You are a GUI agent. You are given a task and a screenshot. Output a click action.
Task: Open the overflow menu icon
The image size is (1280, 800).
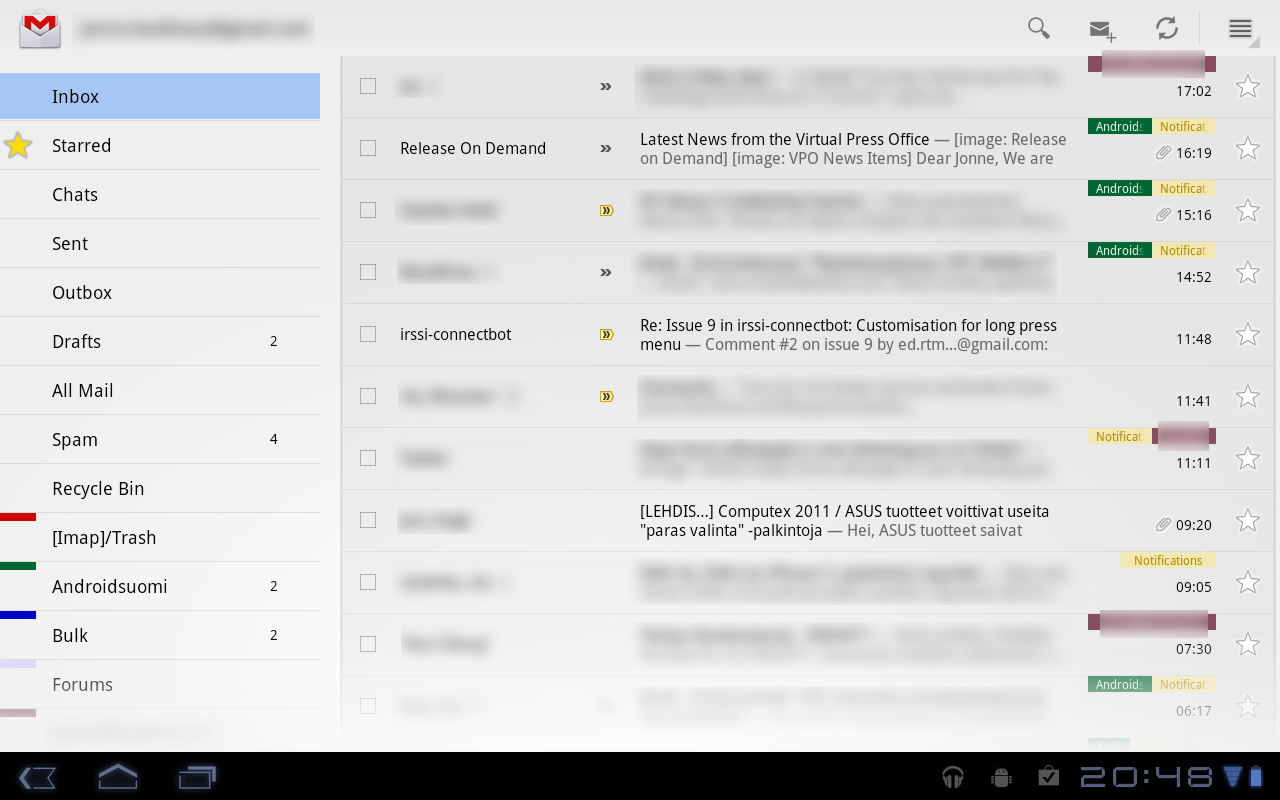click(1241, 28)
